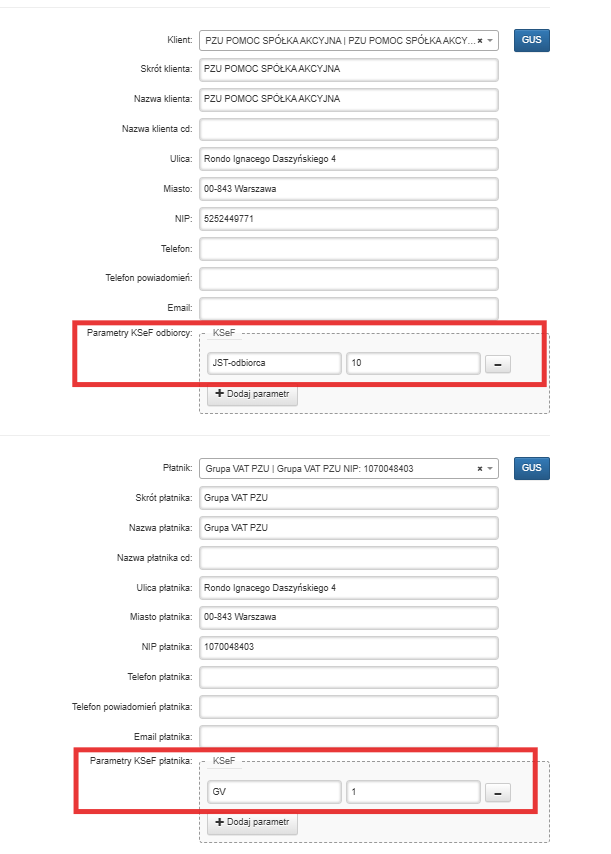Click the Telefon powiadomień płatnika field
Image resolution: width=611 pixels, height=854 pixels.
point(348,707)
